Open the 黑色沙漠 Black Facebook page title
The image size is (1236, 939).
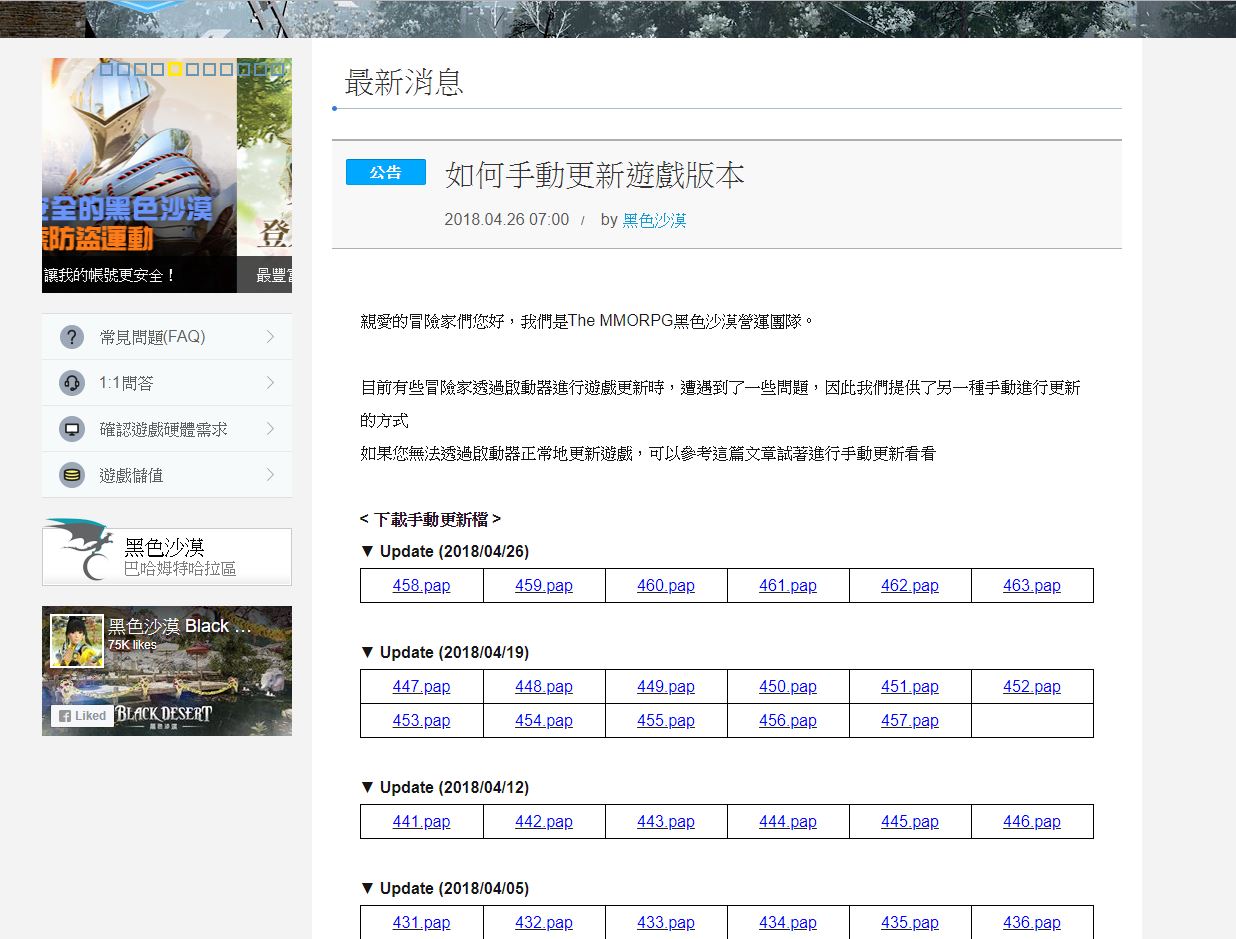coord(180,626)
